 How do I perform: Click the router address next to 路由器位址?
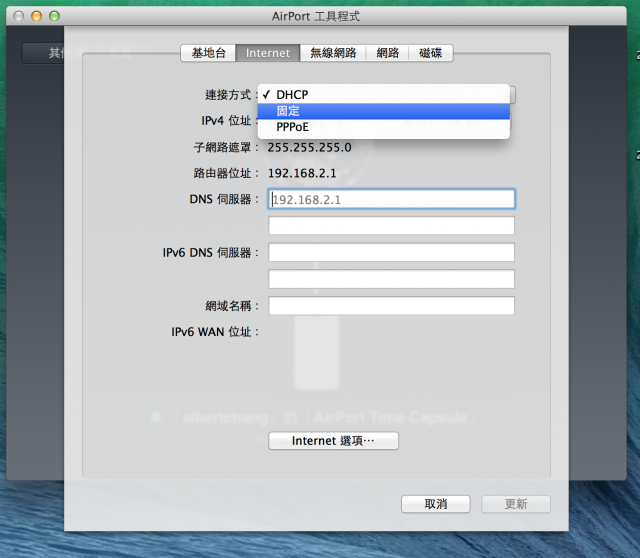[x=302, y=173]
